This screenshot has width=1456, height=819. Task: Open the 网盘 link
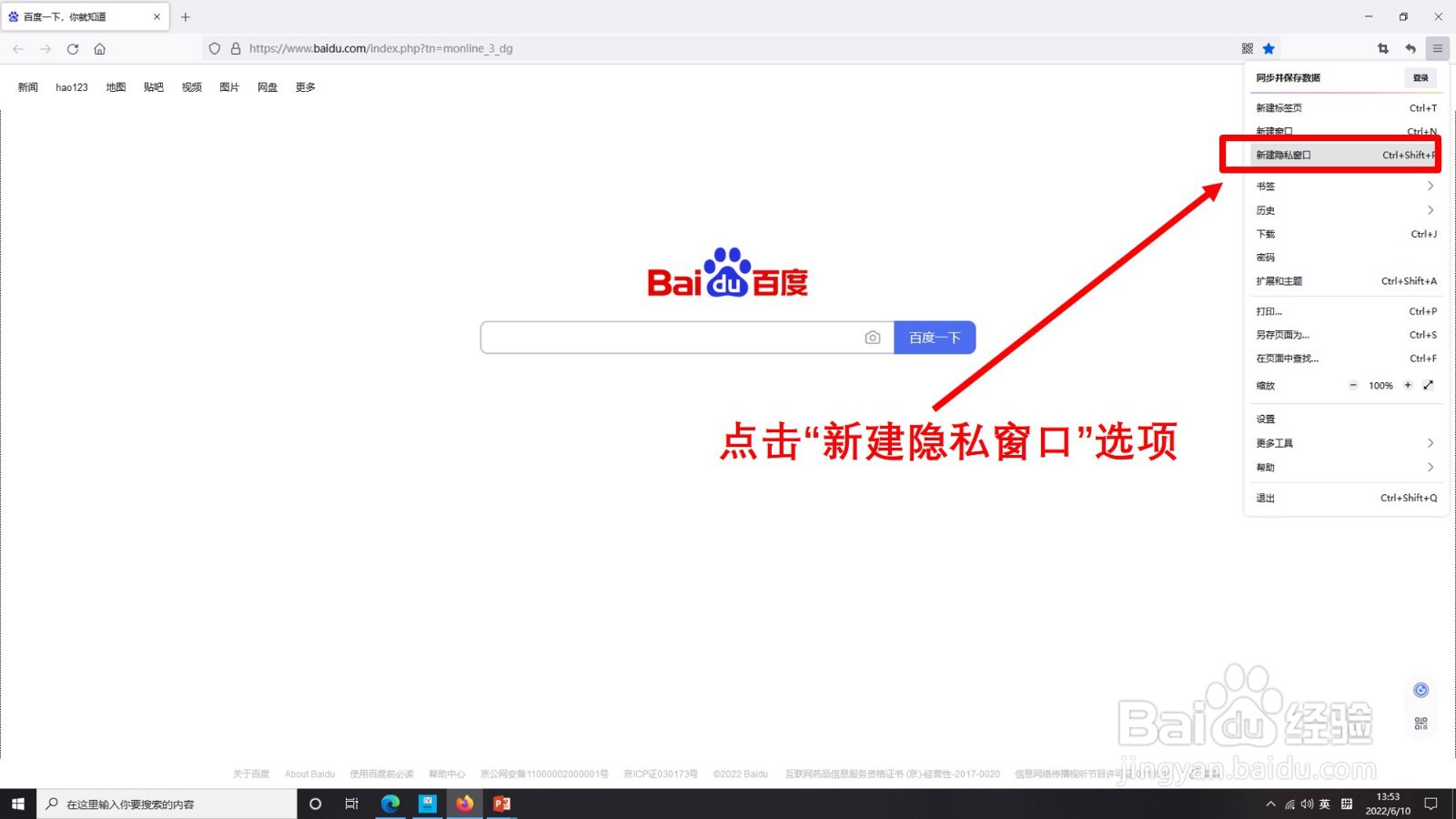click(268, 87)
